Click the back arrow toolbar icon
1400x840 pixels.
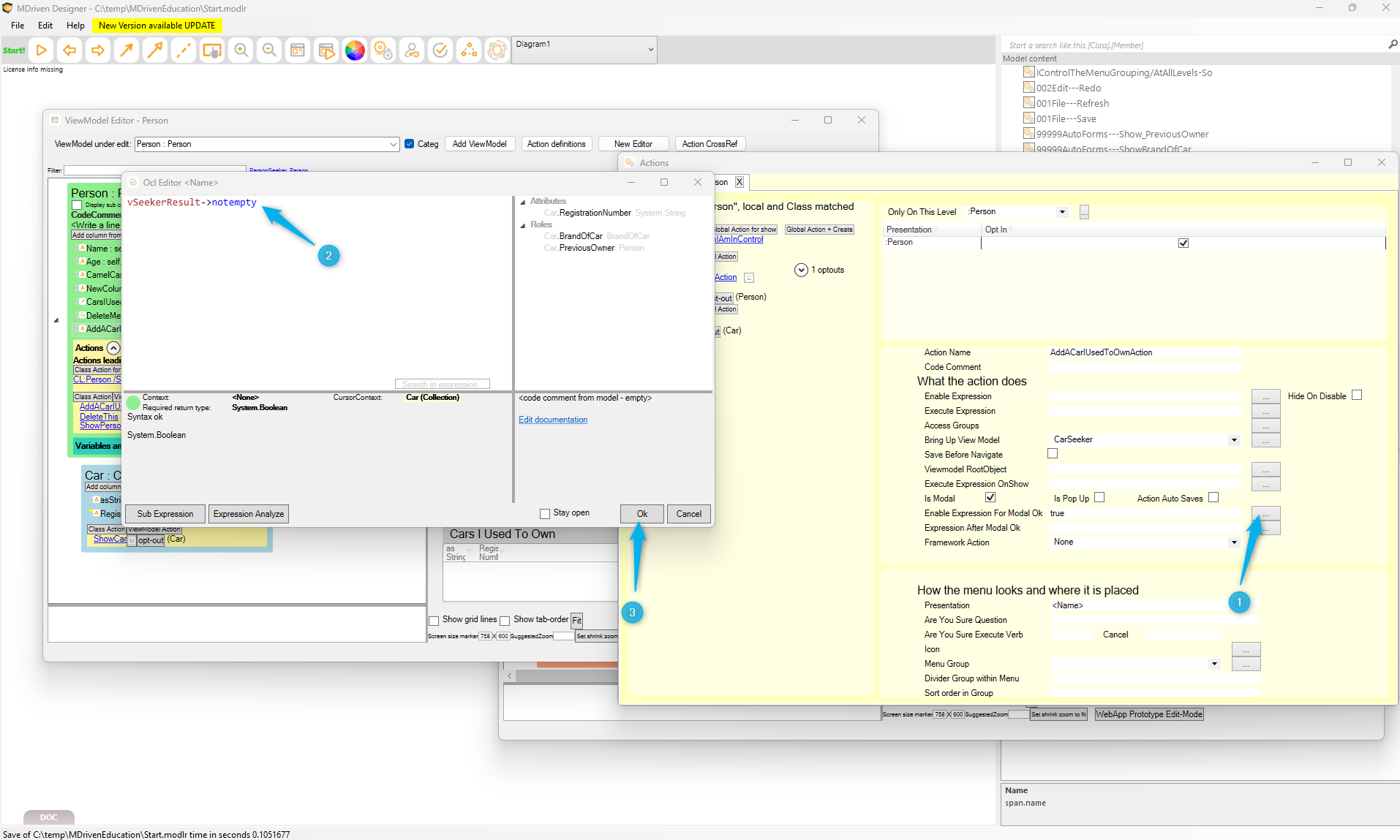[69, 50]
